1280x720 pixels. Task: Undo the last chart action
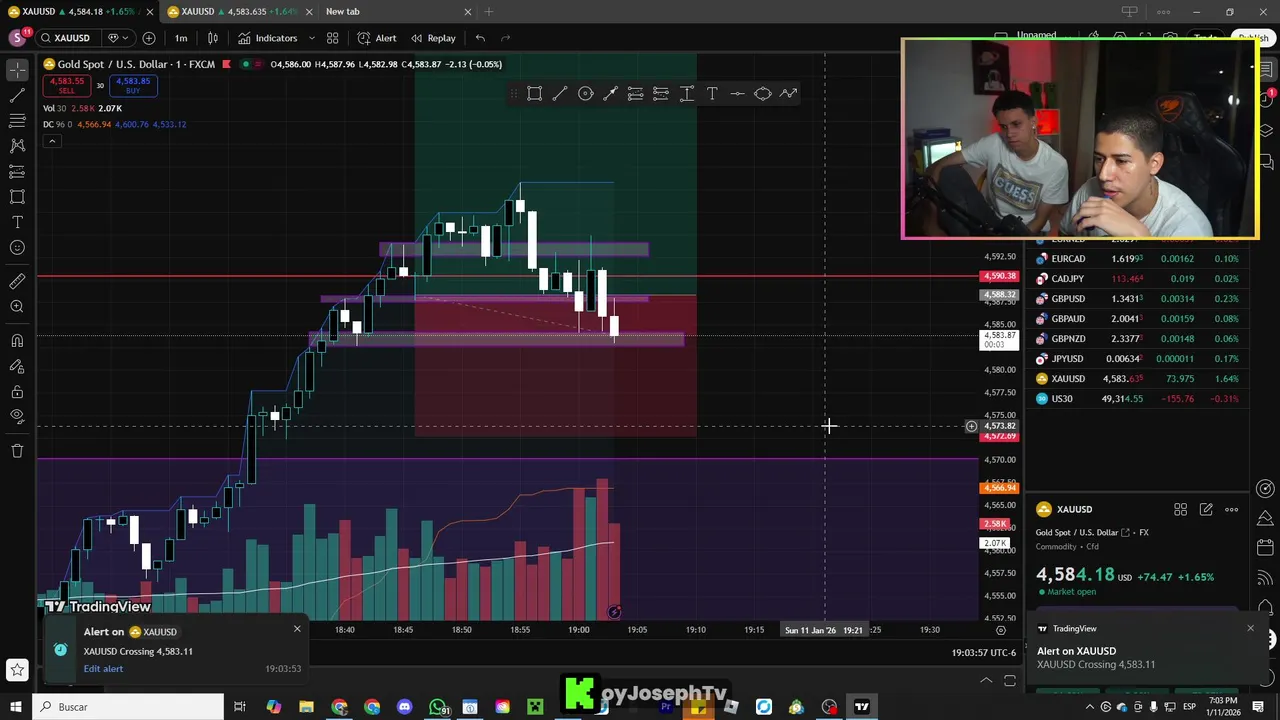[x=480, y=38]
